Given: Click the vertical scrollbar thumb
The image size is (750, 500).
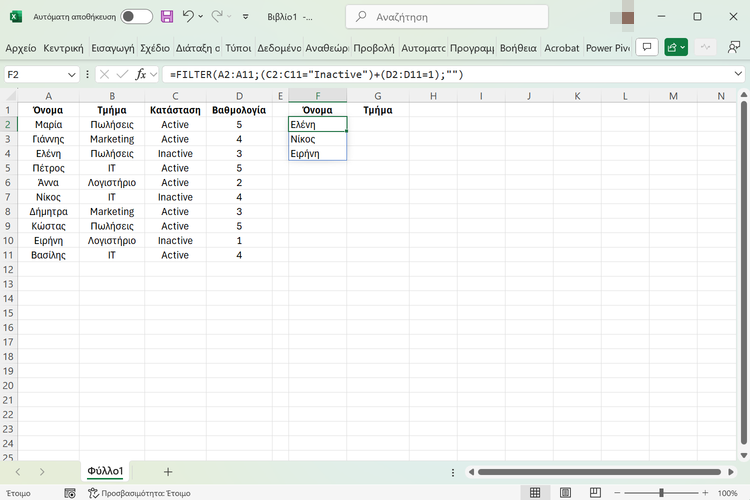Looking at the screenshot, I should (744, 272).
